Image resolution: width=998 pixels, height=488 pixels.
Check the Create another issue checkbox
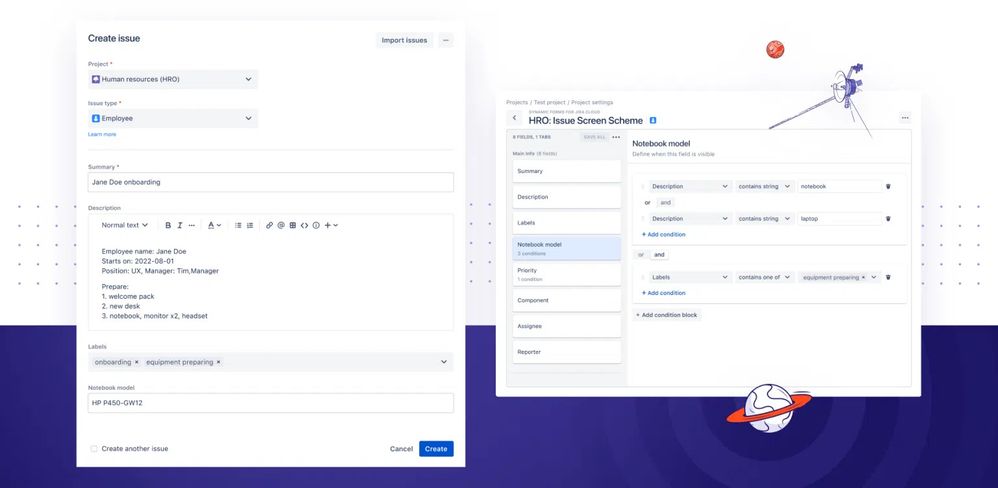tap(94, 449)
